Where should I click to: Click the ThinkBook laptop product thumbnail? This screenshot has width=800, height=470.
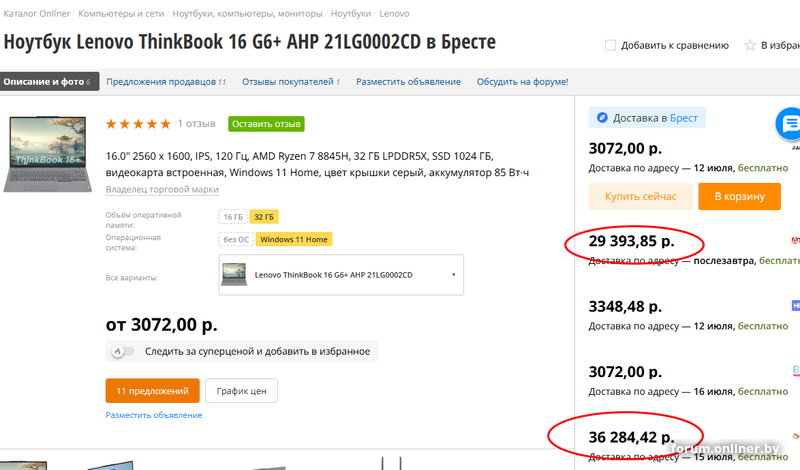click(48, 152)
